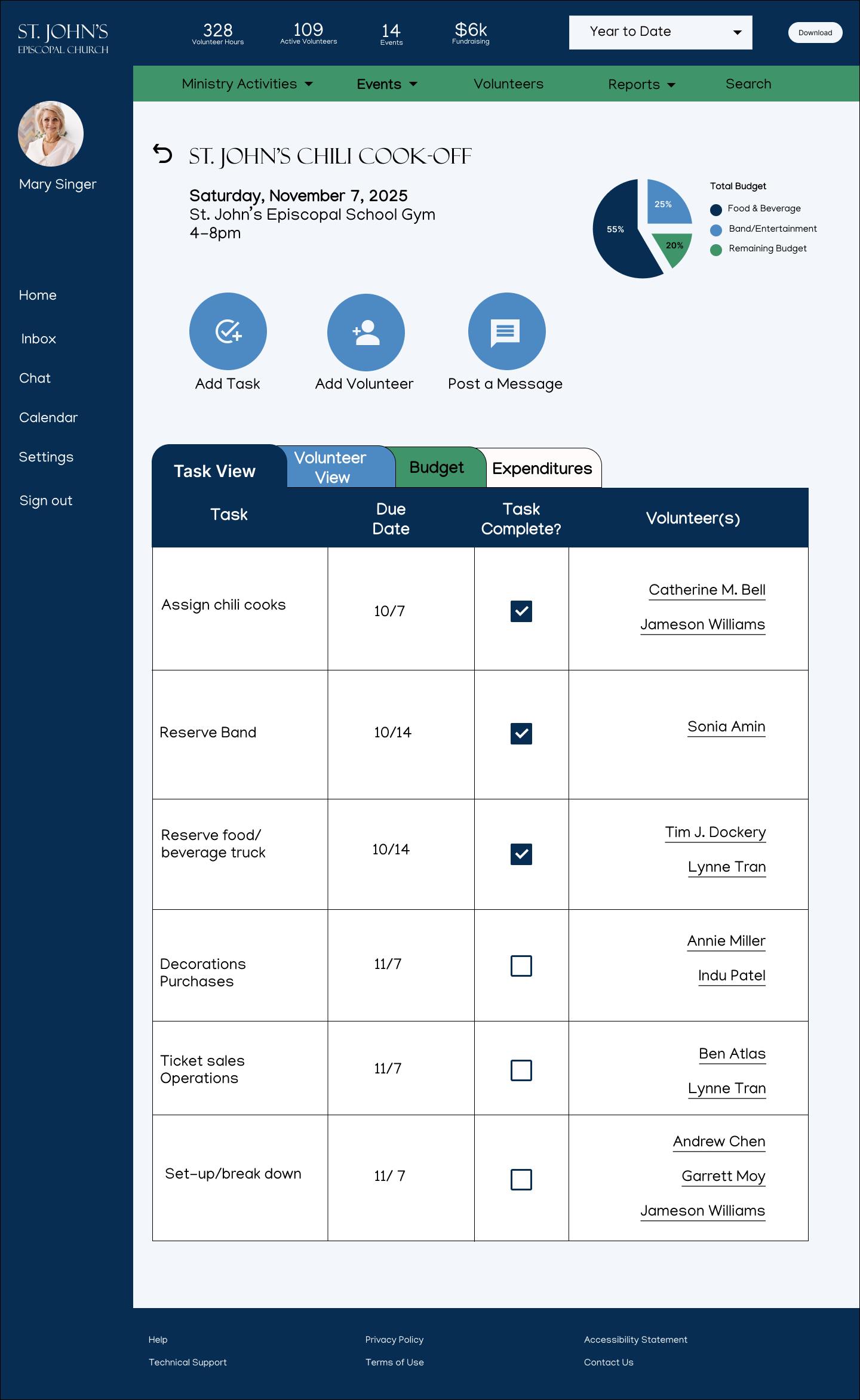Uncheck Reserve food/beverage truck complete box
The image size is (860, 1400).
[x=521, y=854]
